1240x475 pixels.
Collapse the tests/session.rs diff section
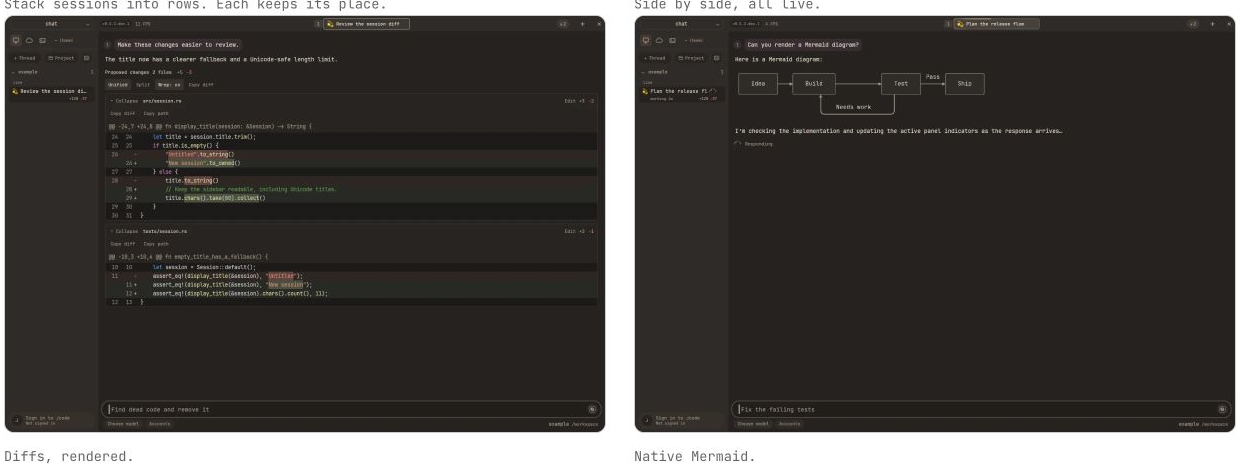(124, 231)
